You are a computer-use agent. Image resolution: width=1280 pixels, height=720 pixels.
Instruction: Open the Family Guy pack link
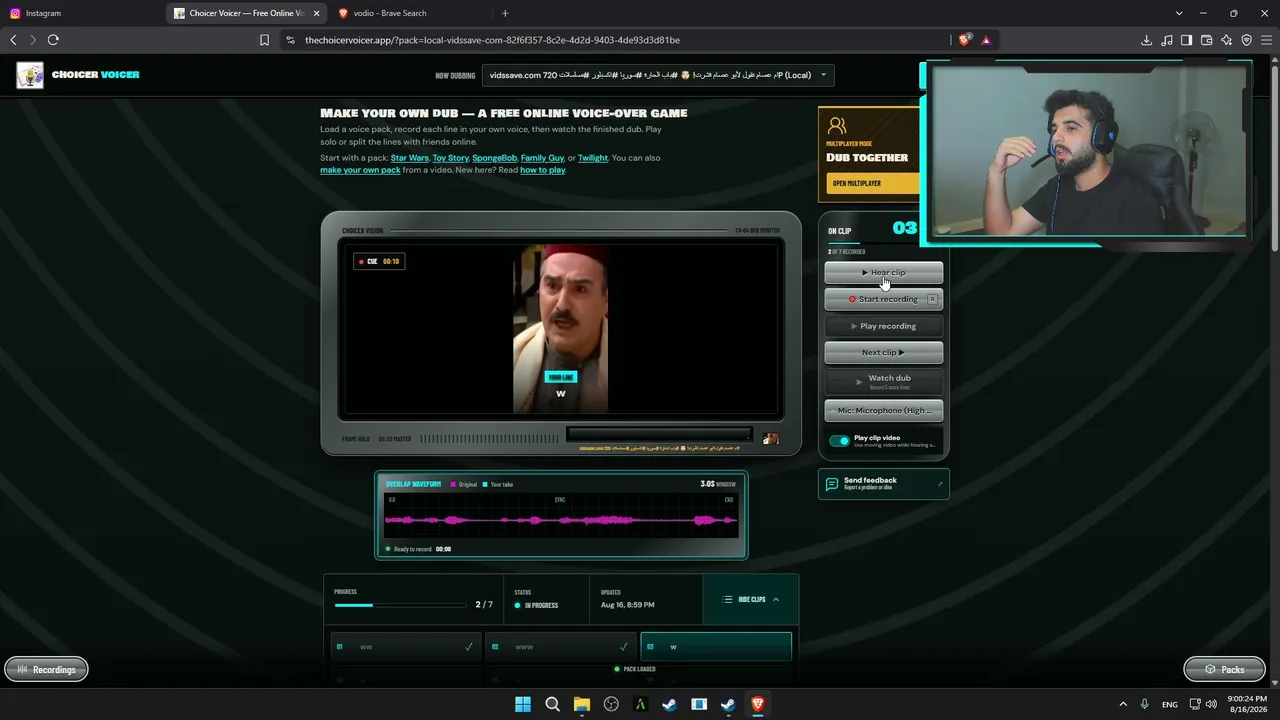click(x=542, y=158)
